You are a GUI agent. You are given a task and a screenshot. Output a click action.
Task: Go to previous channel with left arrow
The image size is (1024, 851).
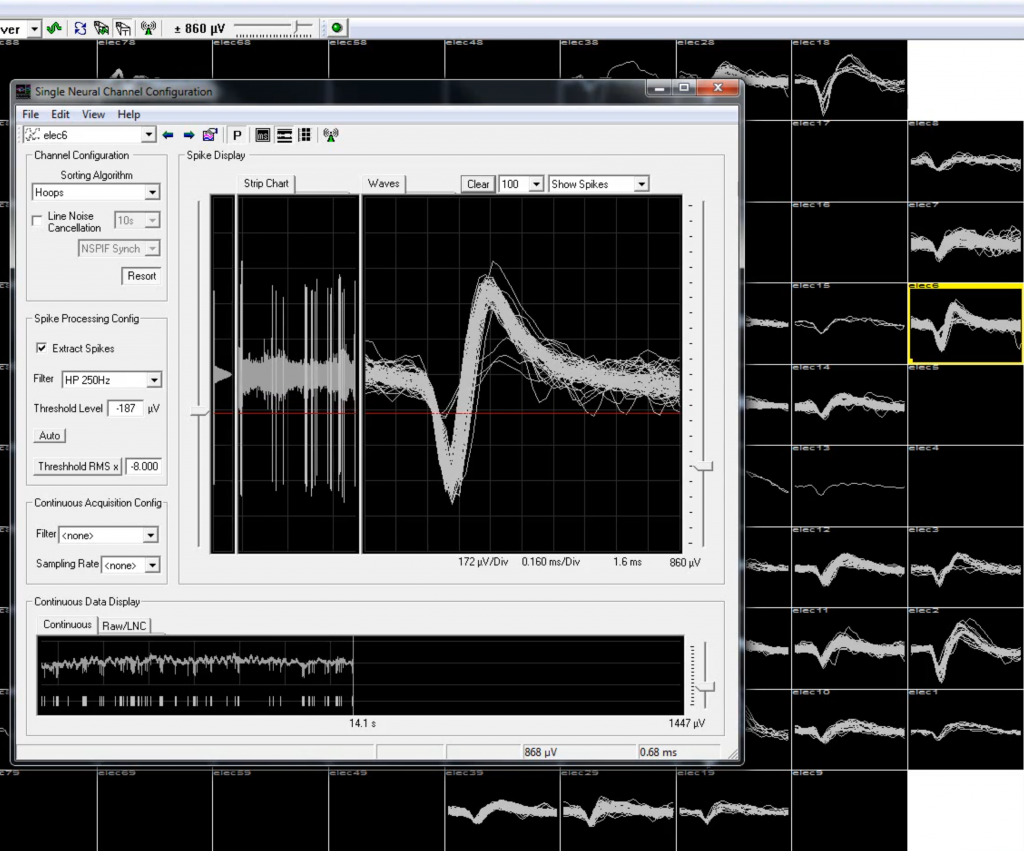point(168,135)
